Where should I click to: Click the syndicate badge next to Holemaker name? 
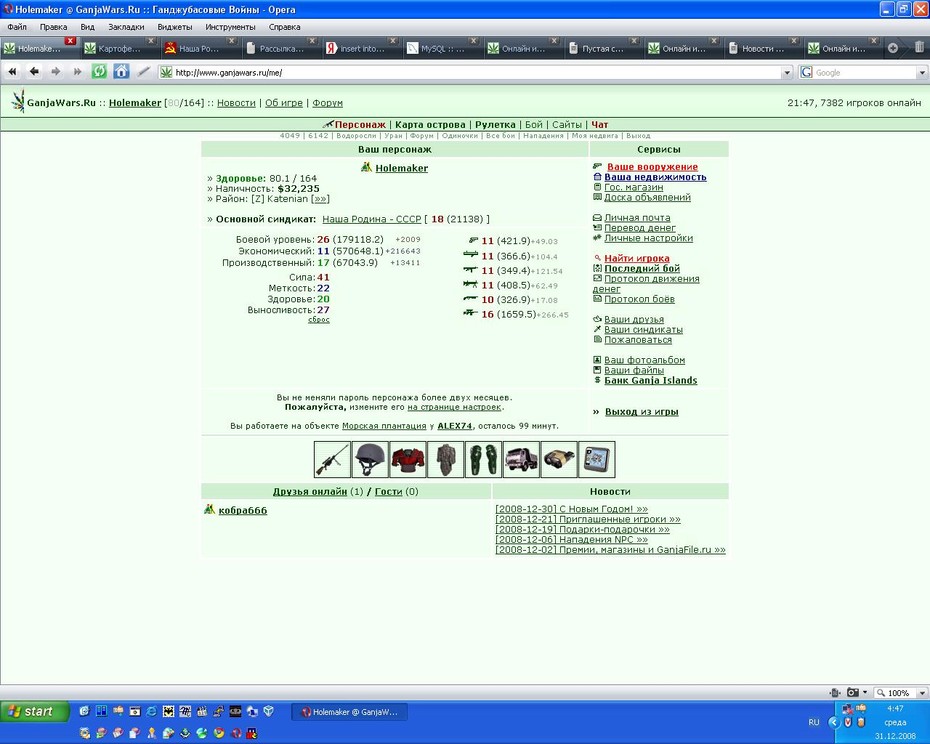tap(367, 167)
